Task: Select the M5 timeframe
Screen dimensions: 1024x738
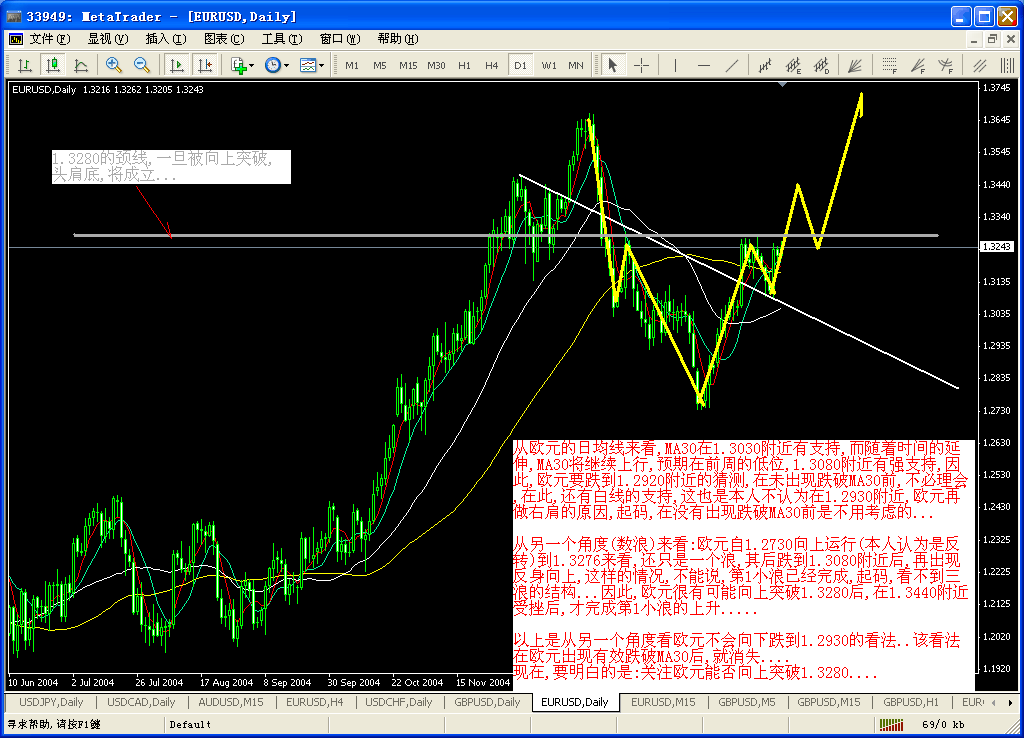Action: point(380,65)
